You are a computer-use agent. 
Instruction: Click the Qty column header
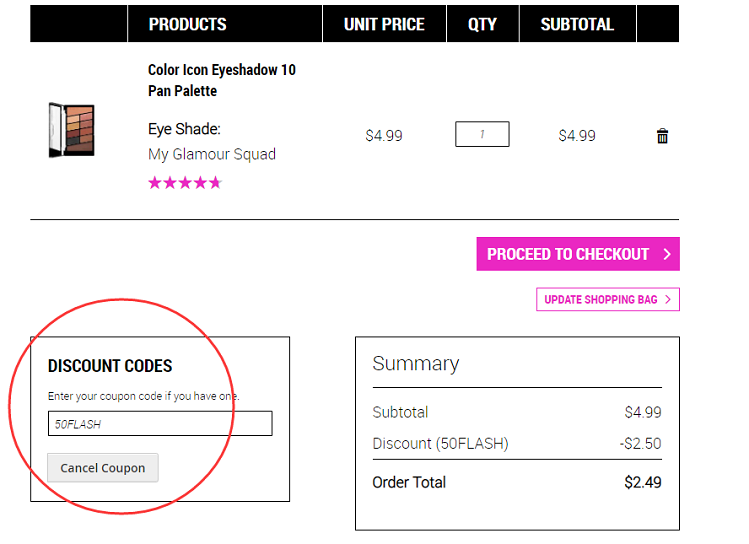click(x=482, y=24)
